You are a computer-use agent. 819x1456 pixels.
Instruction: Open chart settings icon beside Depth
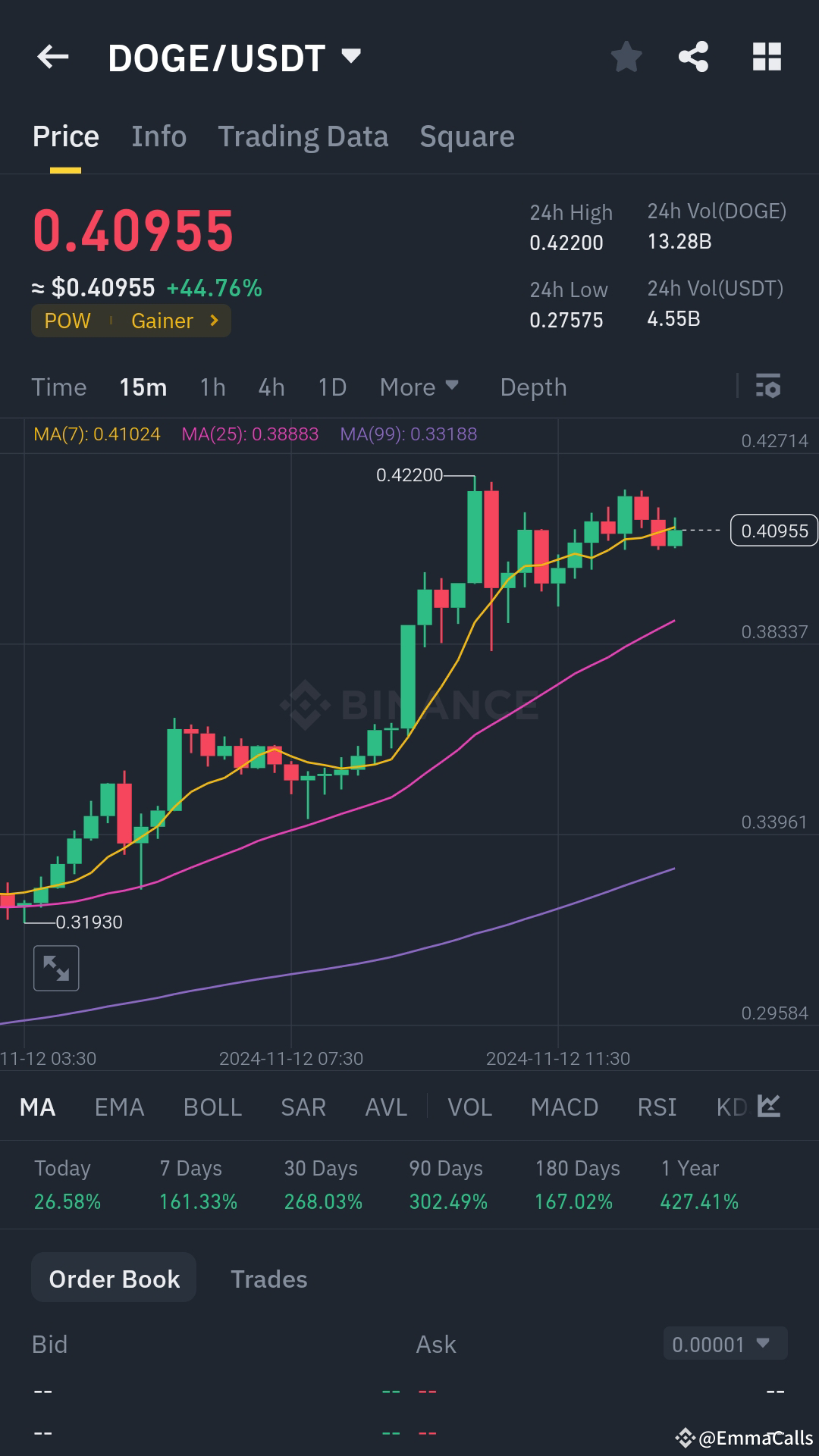click(x=769, y=387)
